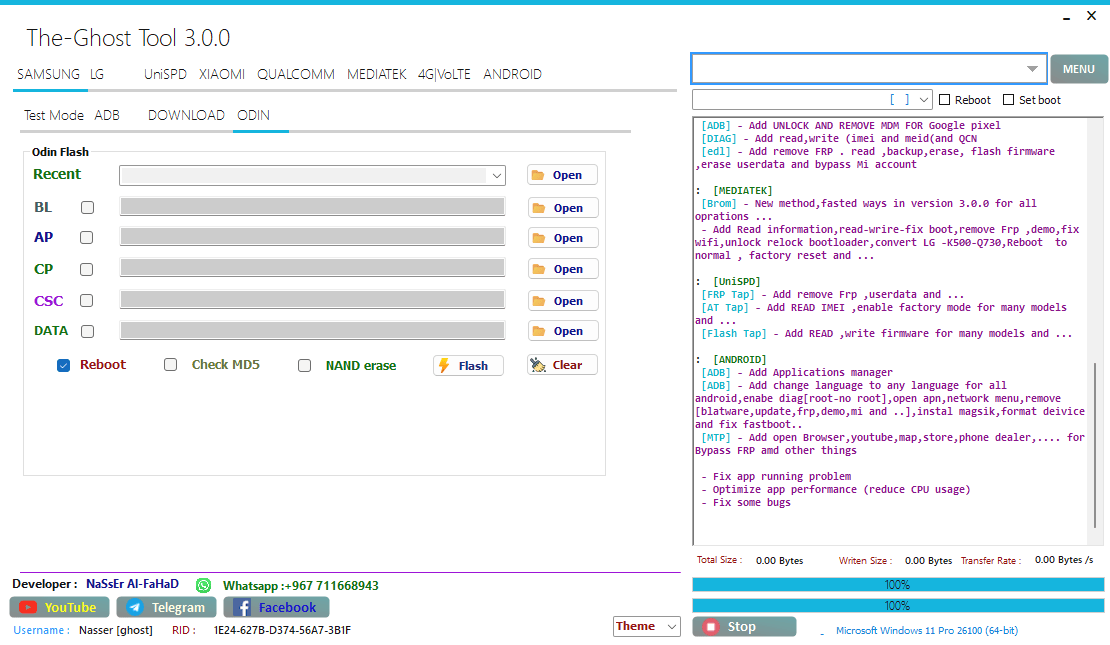The height and width of the screenshot is (645, 1110).
Task: Click the YouTube logo icon
Action: pos(28,607)
